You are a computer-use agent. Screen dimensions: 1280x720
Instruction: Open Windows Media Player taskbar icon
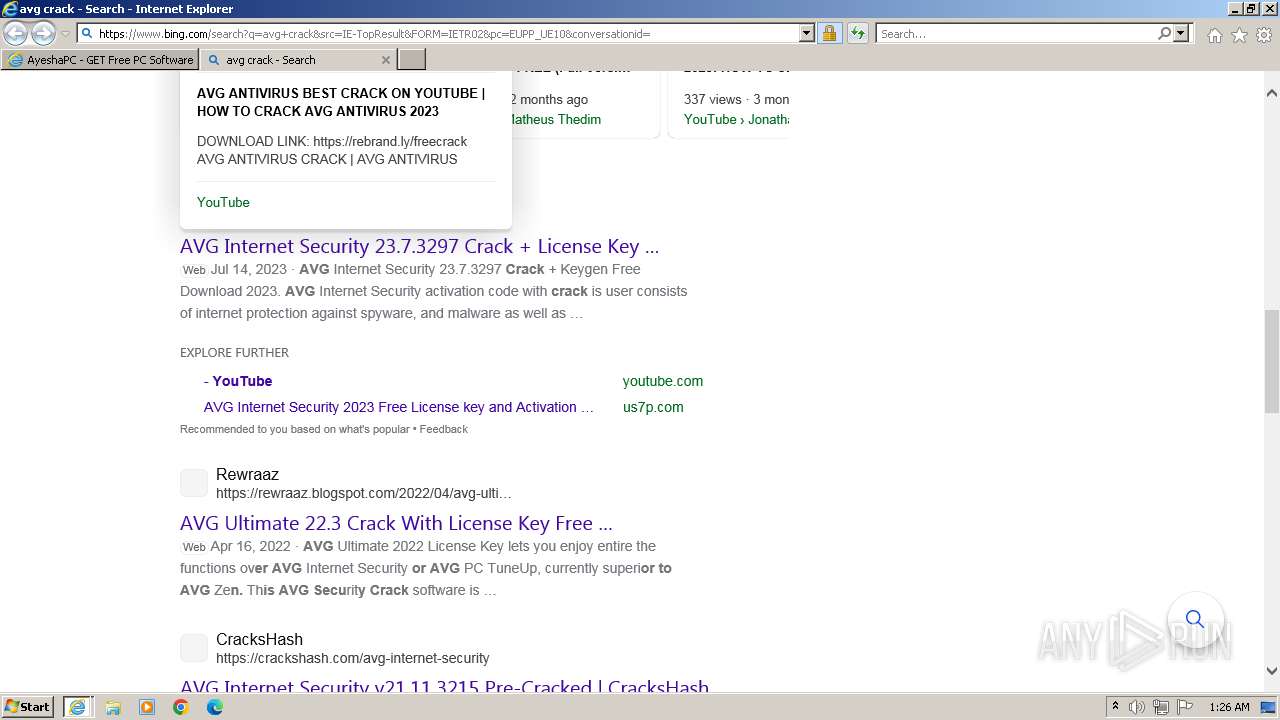coord(147,707)
